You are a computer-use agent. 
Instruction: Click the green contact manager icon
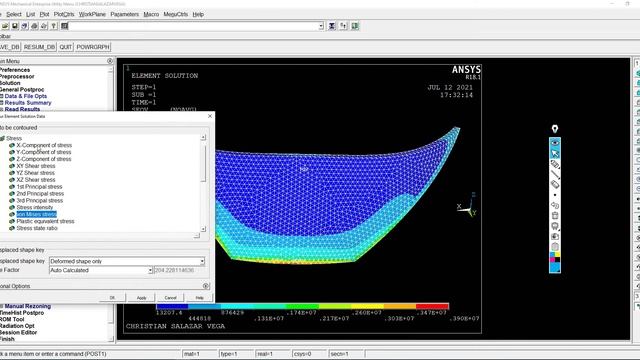click(x=355, y=26)
